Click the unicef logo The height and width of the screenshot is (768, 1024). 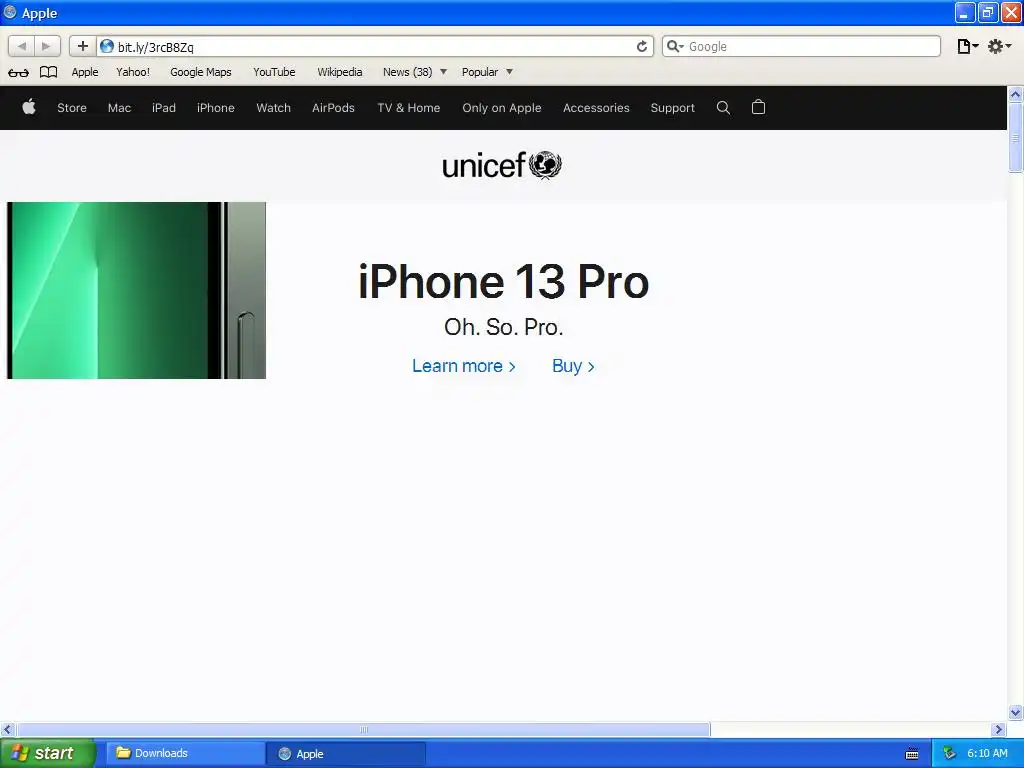pyautogui.click(x=502, y=165)
